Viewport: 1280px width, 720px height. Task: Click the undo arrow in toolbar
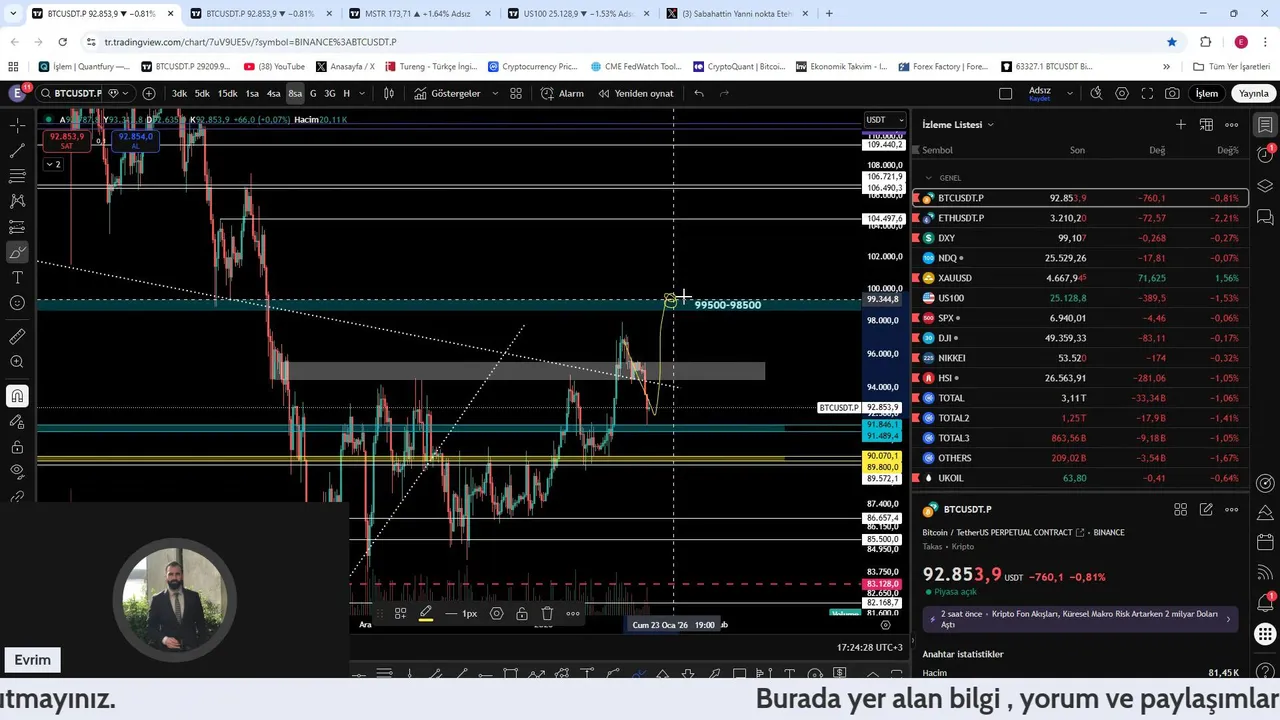(699, 93)
